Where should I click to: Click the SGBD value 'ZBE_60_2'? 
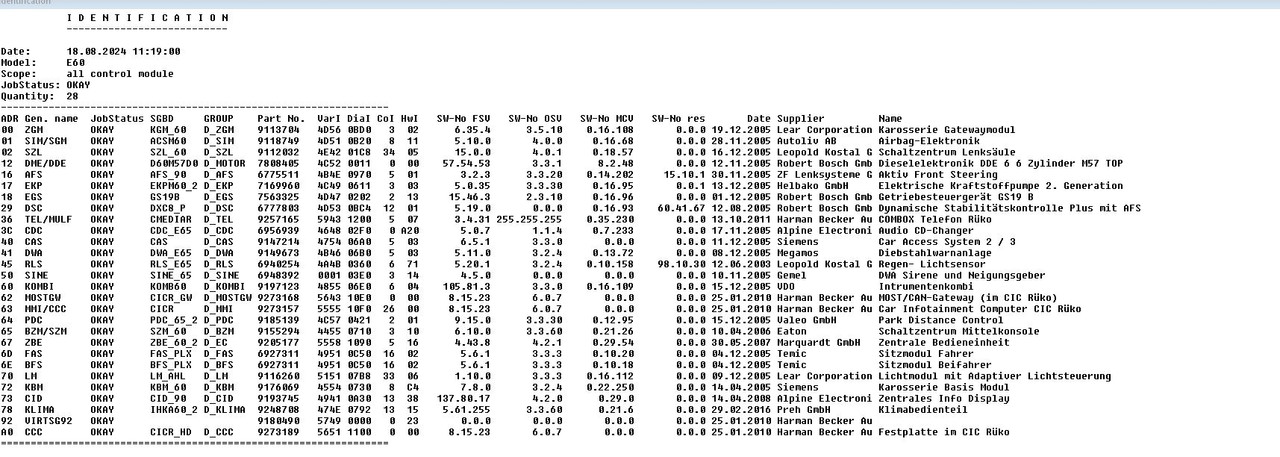[x=174, y=343]
